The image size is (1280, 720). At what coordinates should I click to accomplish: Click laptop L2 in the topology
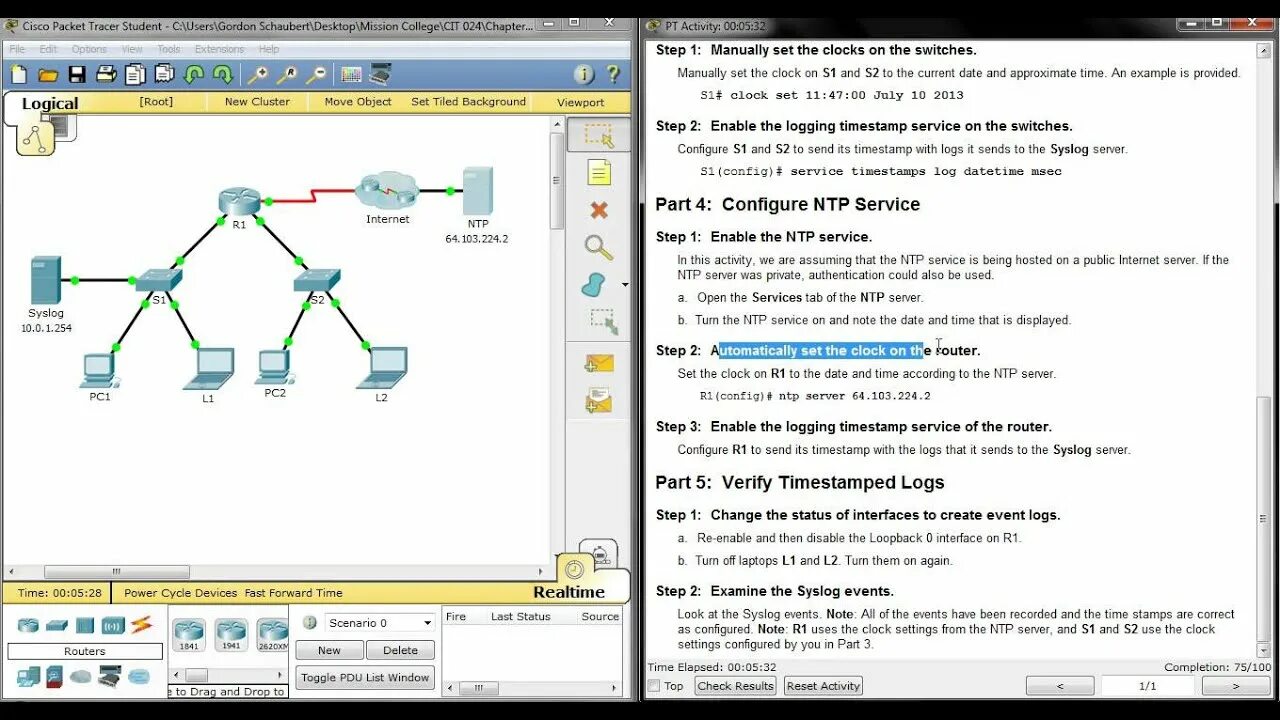click(x=382, y=367)
